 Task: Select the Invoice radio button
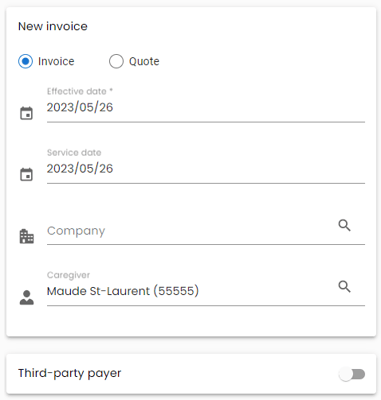[x=25, y=62]
